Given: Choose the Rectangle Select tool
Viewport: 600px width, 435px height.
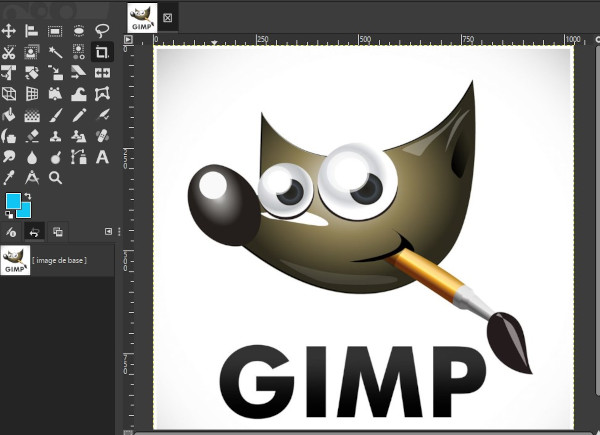Looking at the screenshot, I should 55,31.
